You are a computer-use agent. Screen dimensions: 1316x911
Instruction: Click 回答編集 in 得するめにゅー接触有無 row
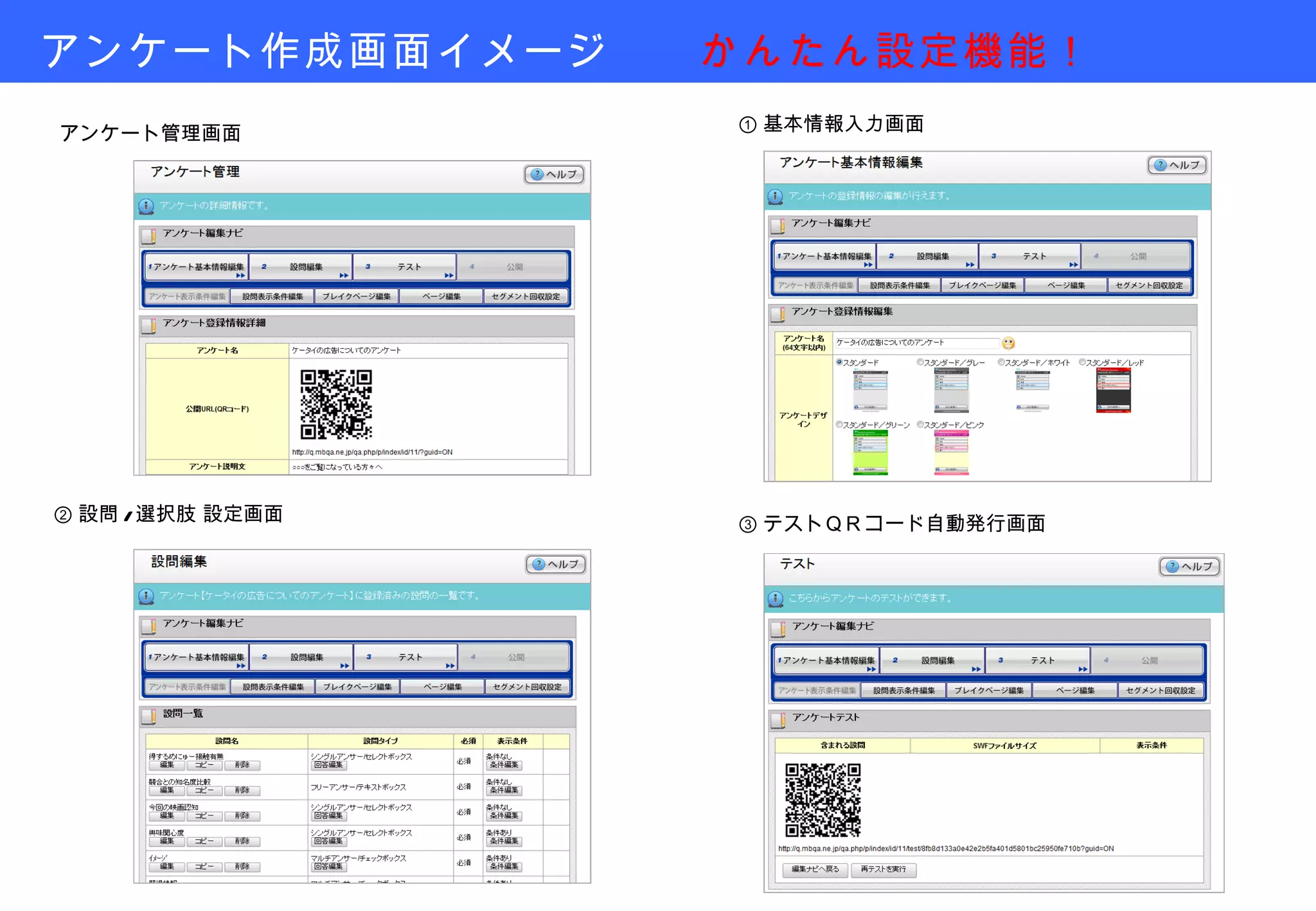[328, 766]
